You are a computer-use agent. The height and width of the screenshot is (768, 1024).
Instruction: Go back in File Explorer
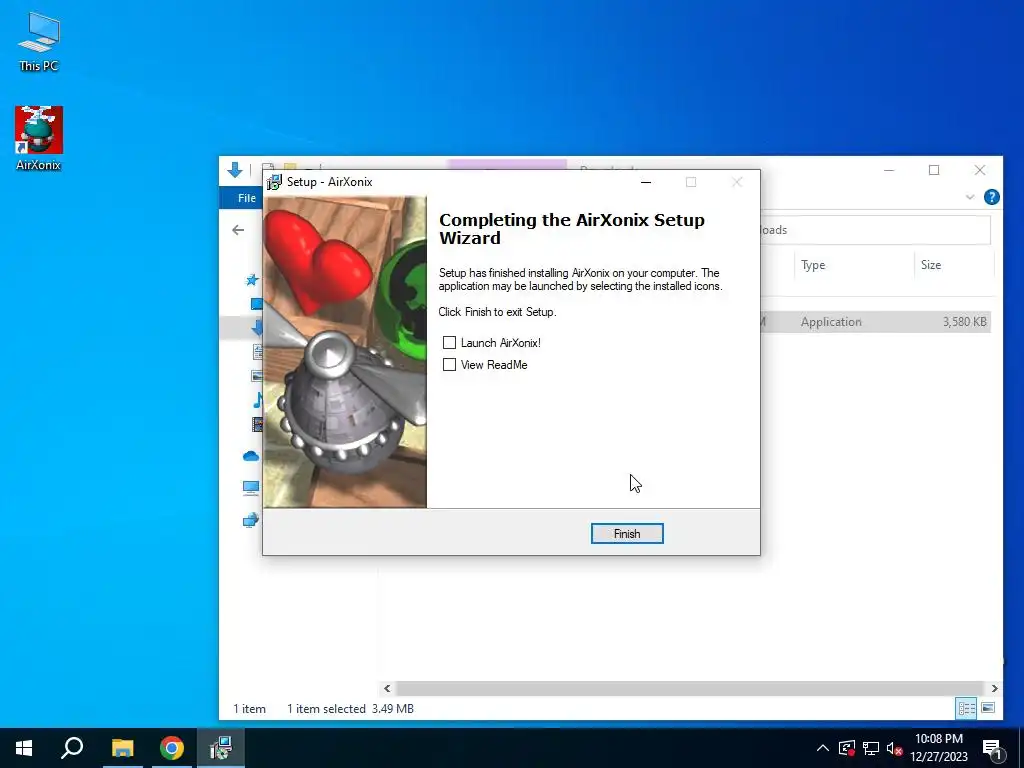point(238,230)
